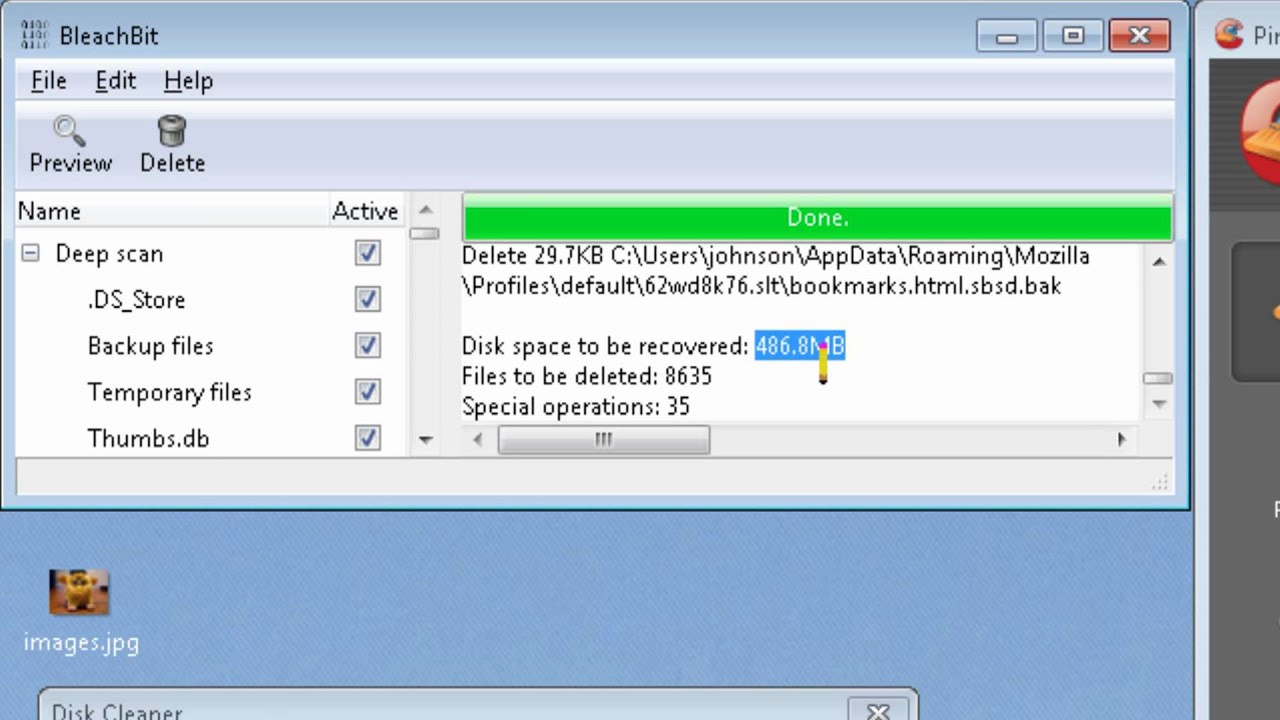The width and height of the screenshot is (1280, 720).
Task: Open the Edit menu
Action: click(x=115, y=81)
